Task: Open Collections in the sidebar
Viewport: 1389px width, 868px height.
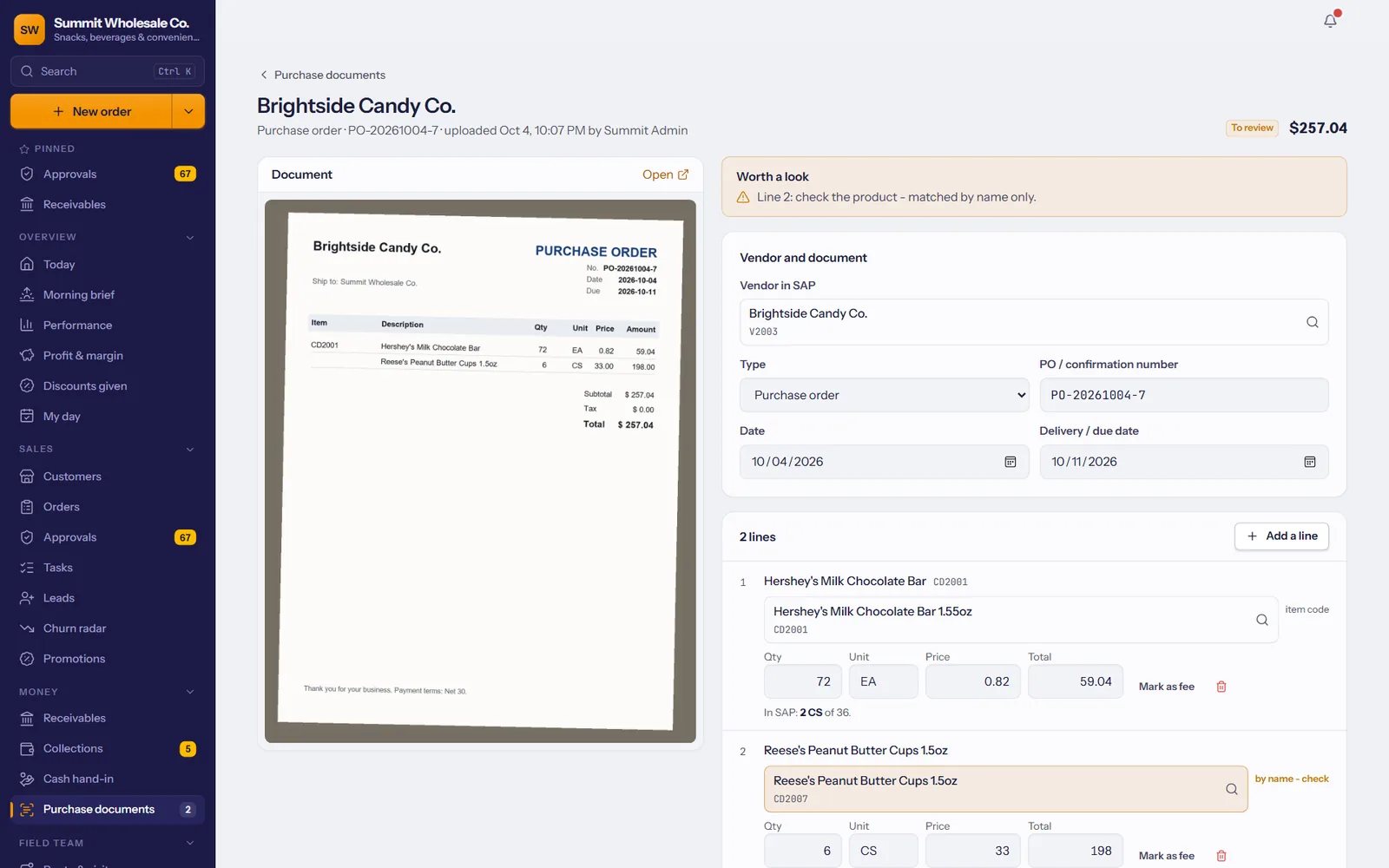Action: (x=108, y=748)
